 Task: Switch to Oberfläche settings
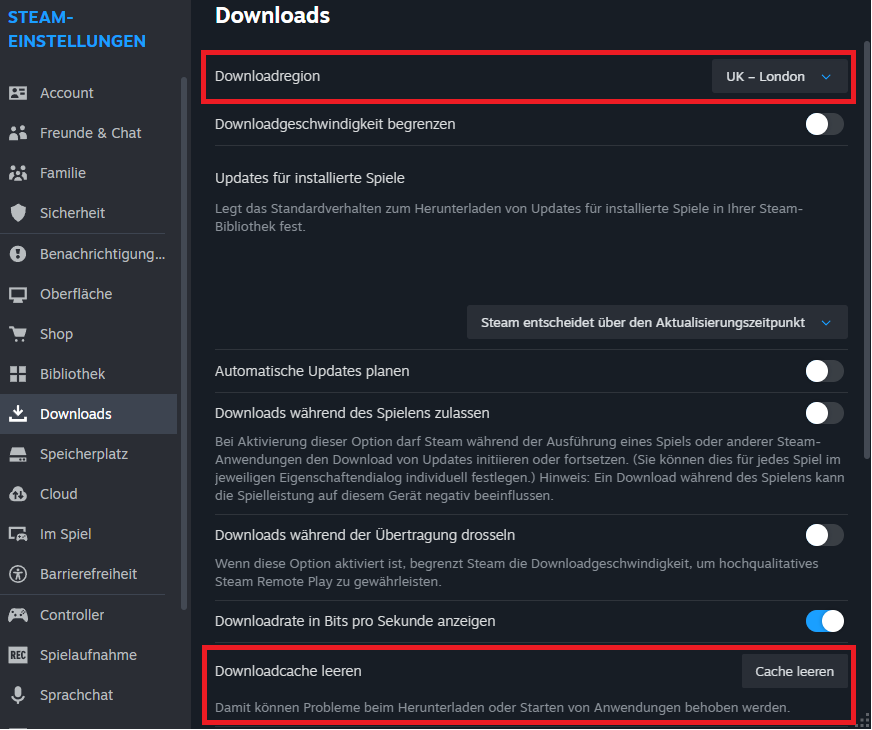(88, 294)
